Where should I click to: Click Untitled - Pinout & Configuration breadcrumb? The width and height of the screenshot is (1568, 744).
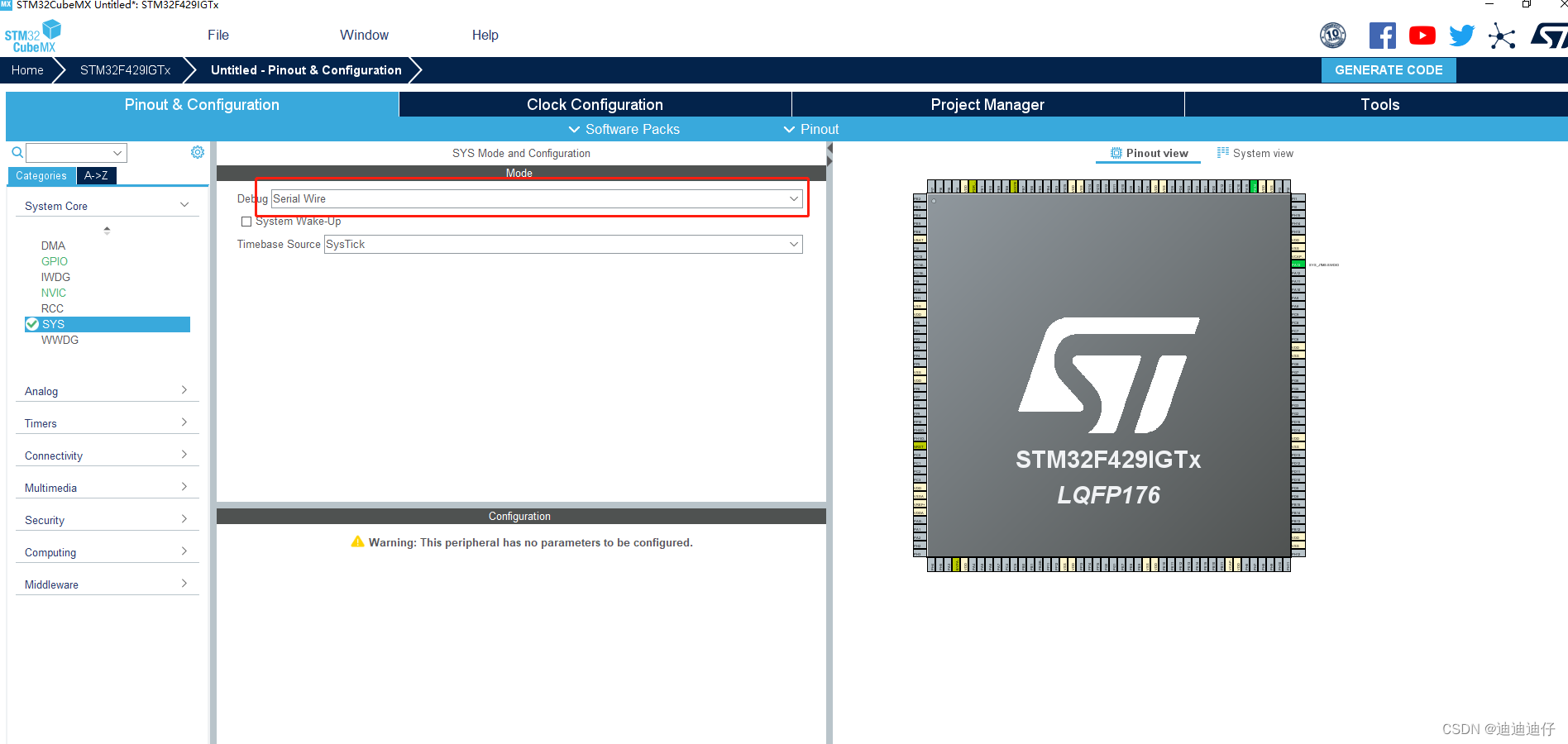pyautogui.click(x=306, y=70)
